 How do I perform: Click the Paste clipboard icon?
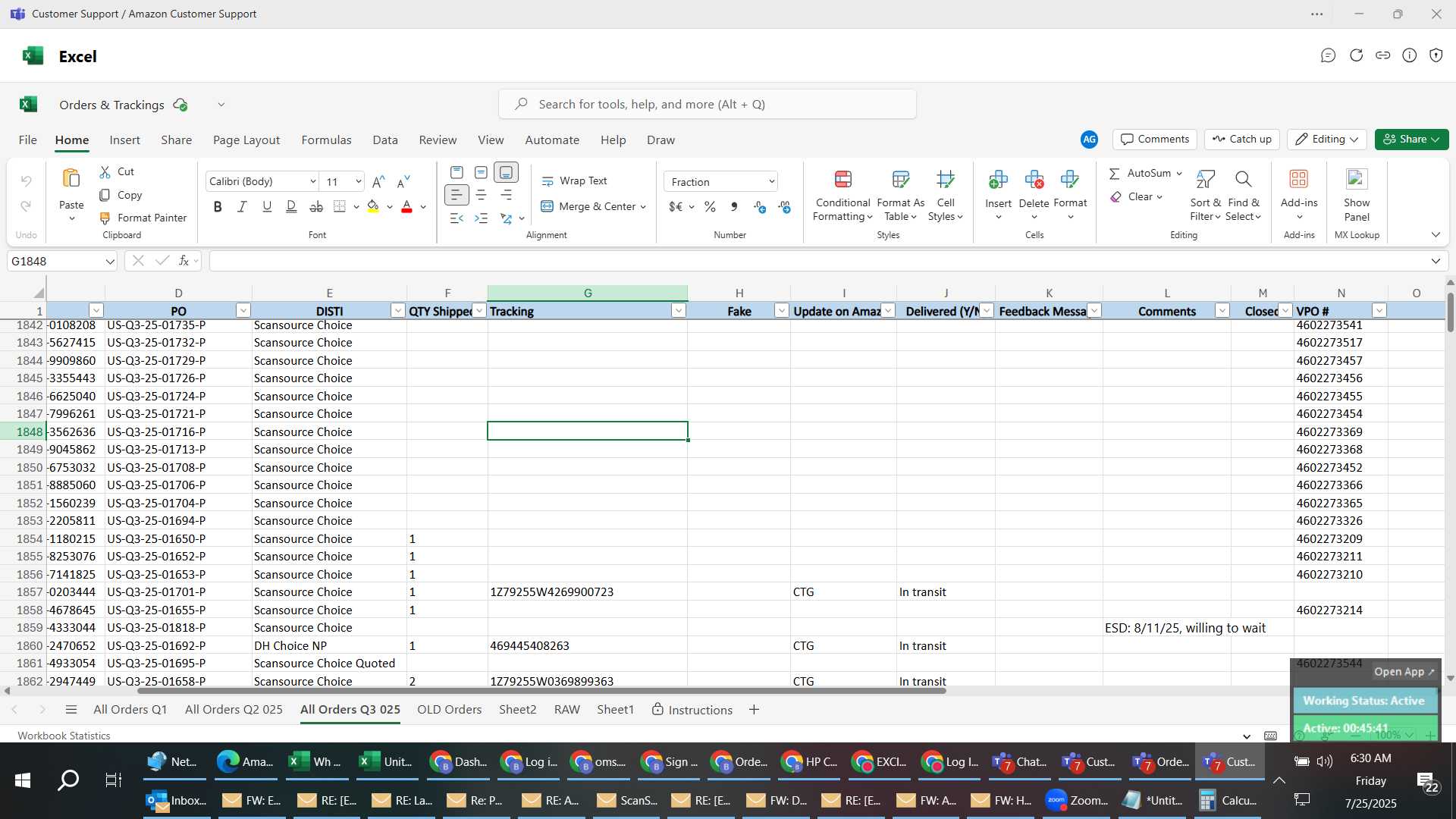pos(71,179)
